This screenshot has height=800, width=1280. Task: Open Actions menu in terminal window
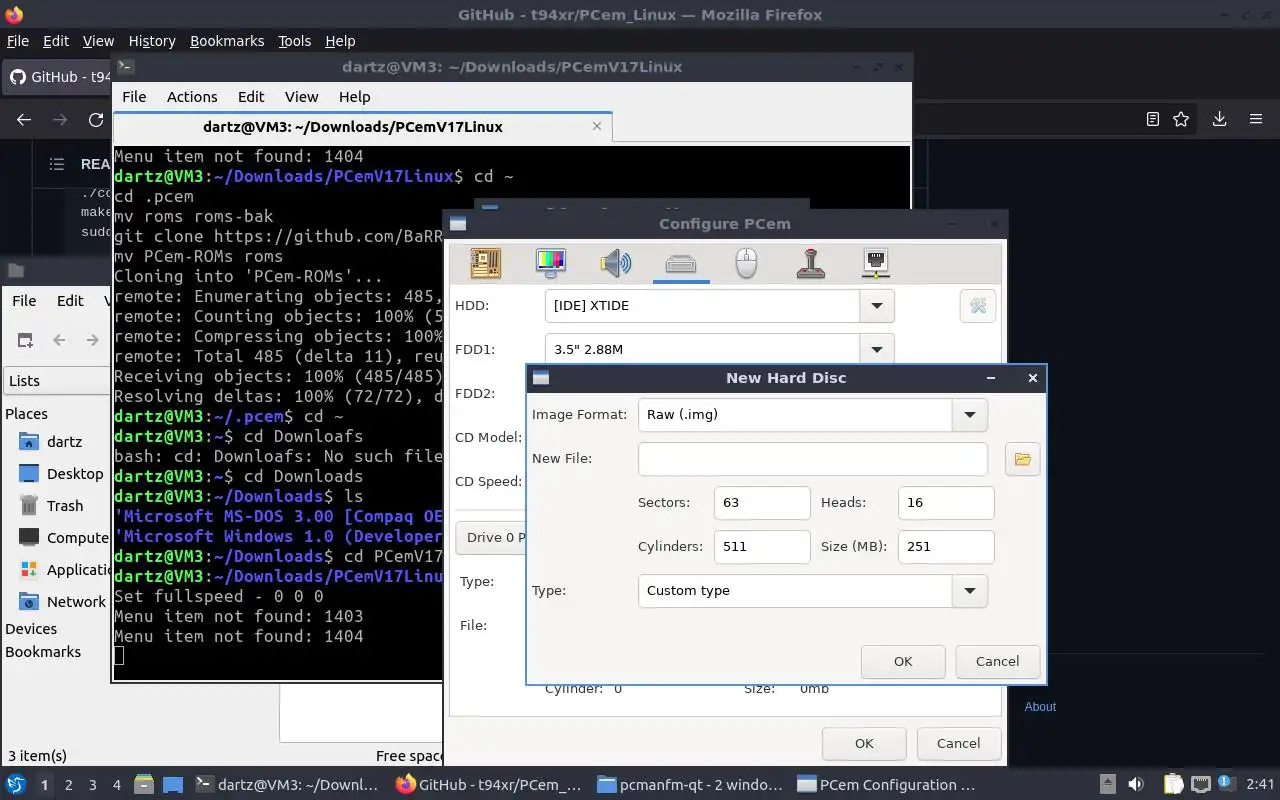click(x=192, y=97)
